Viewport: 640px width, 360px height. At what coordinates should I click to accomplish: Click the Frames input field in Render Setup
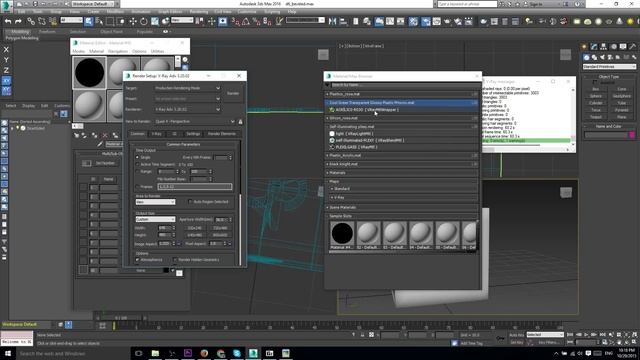tap(195, 187)
